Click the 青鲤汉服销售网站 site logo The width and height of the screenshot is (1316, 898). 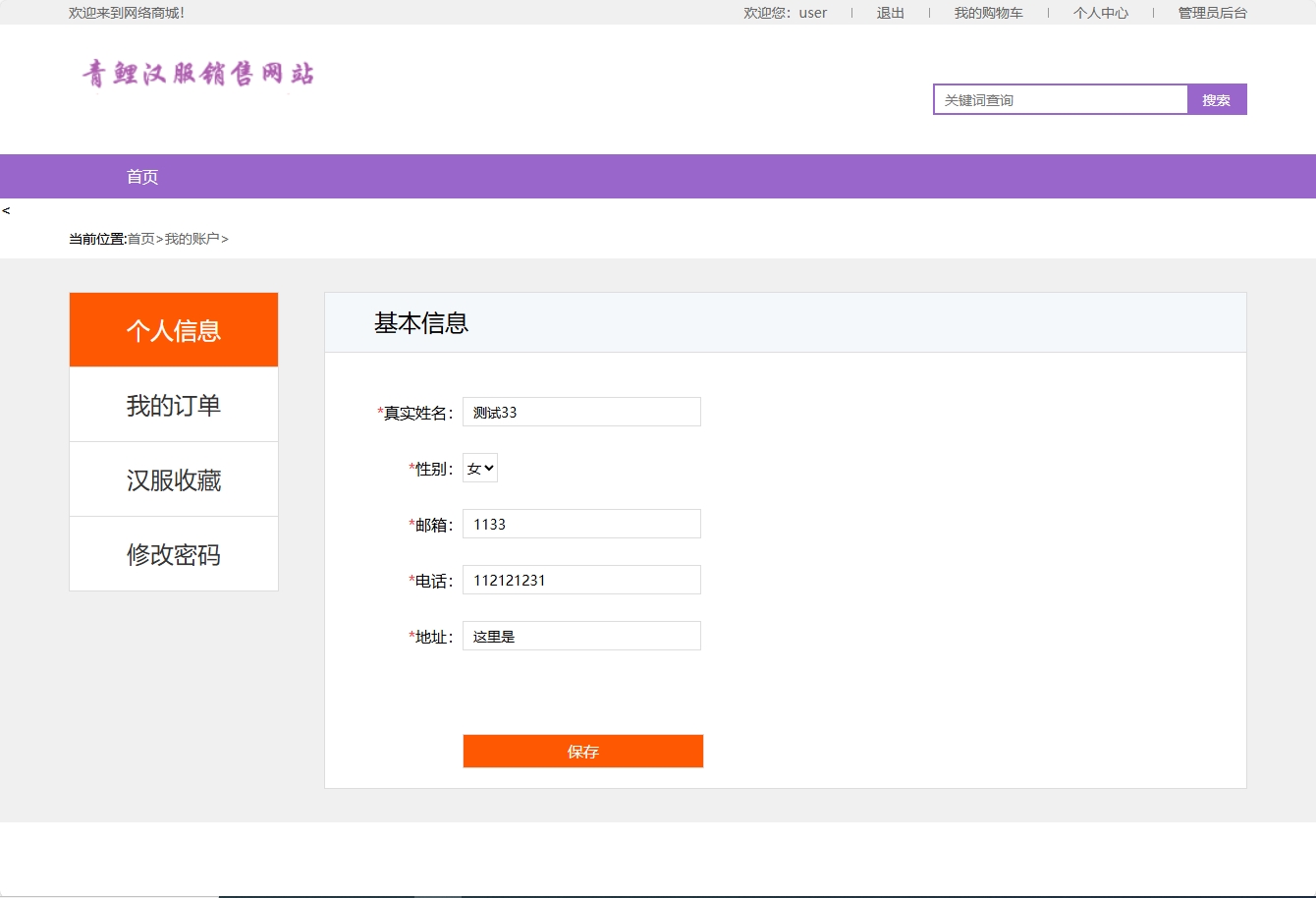(196, 74)
